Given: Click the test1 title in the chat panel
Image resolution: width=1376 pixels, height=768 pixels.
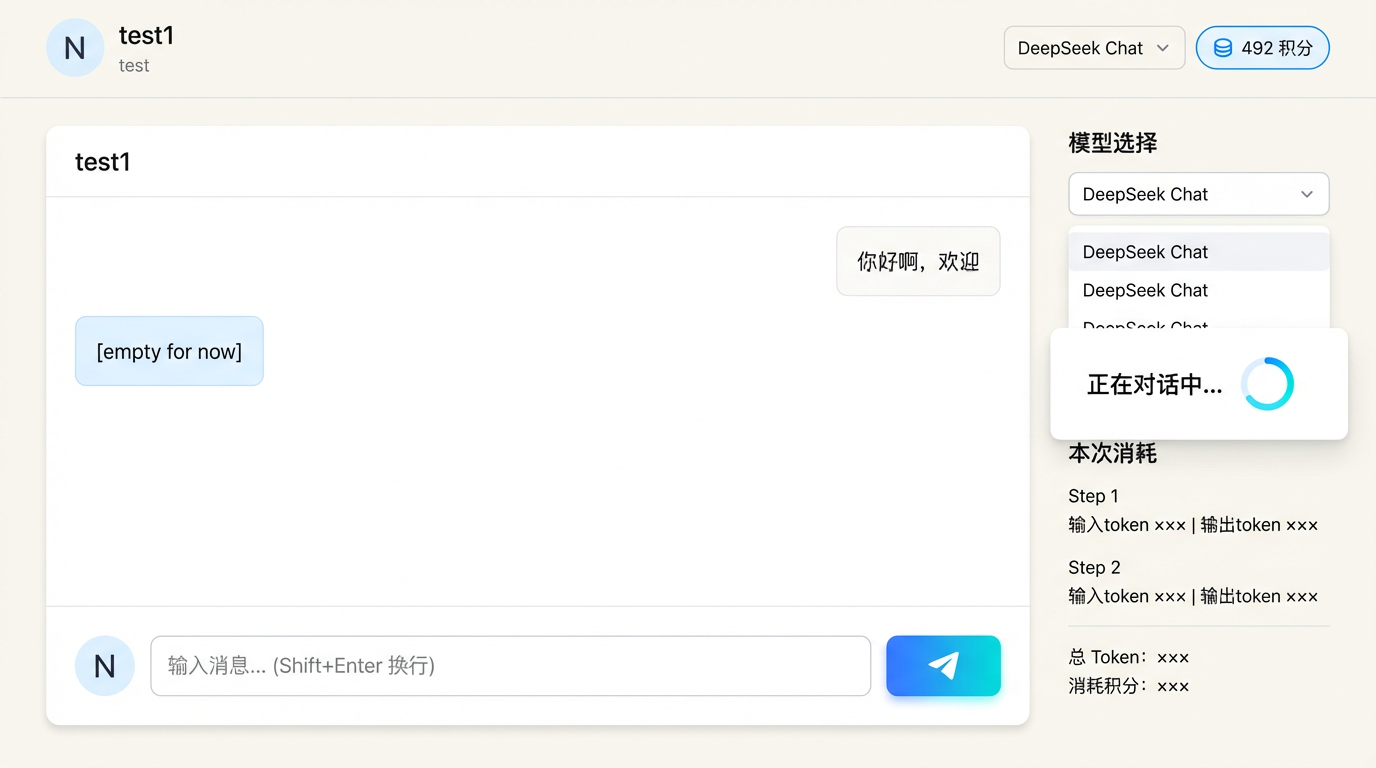Looking at the screenshot, I should pos(103,162).
